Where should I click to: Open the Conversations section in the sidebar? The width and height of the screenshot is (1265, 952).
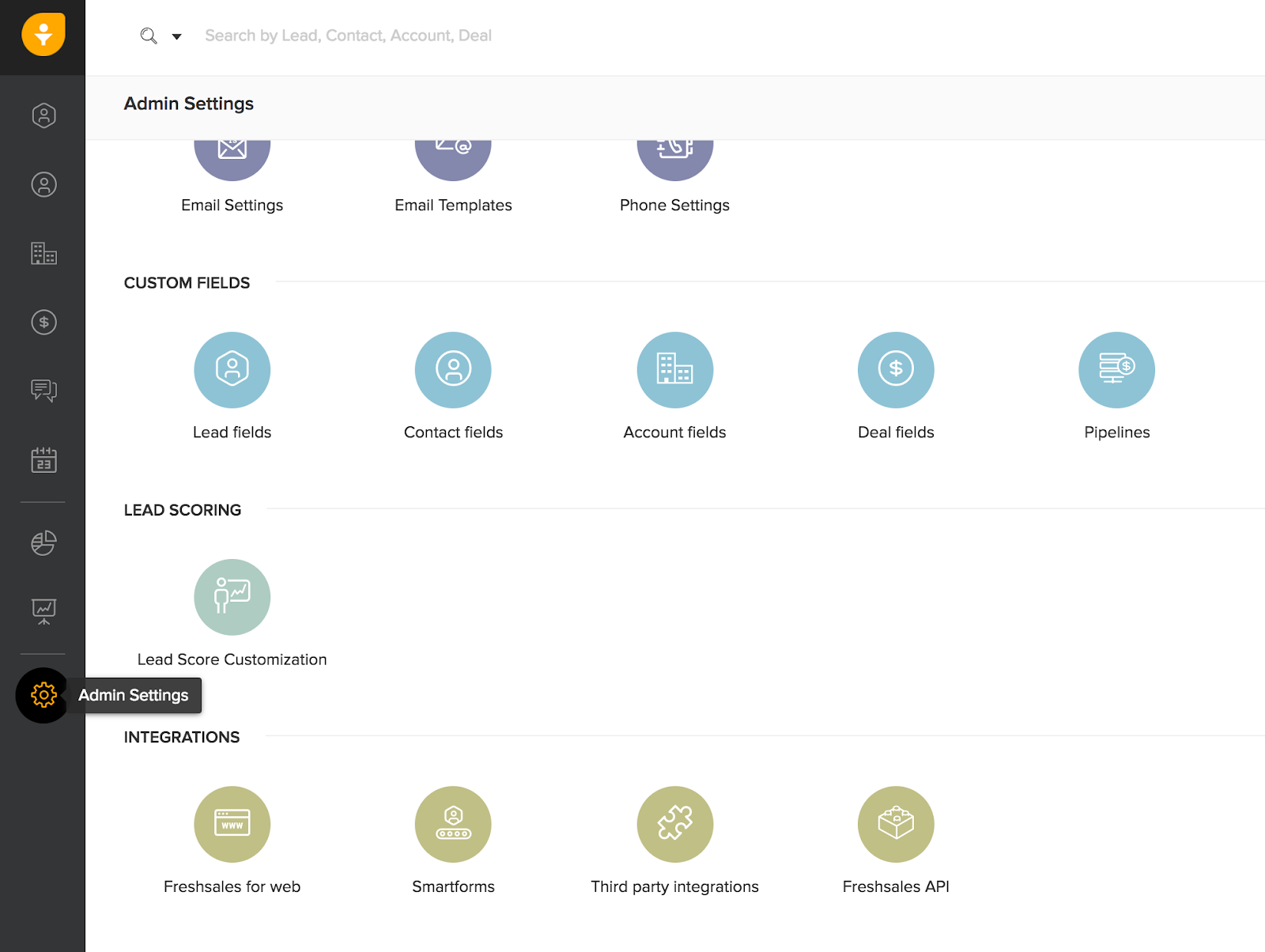[x=44, y=391]
